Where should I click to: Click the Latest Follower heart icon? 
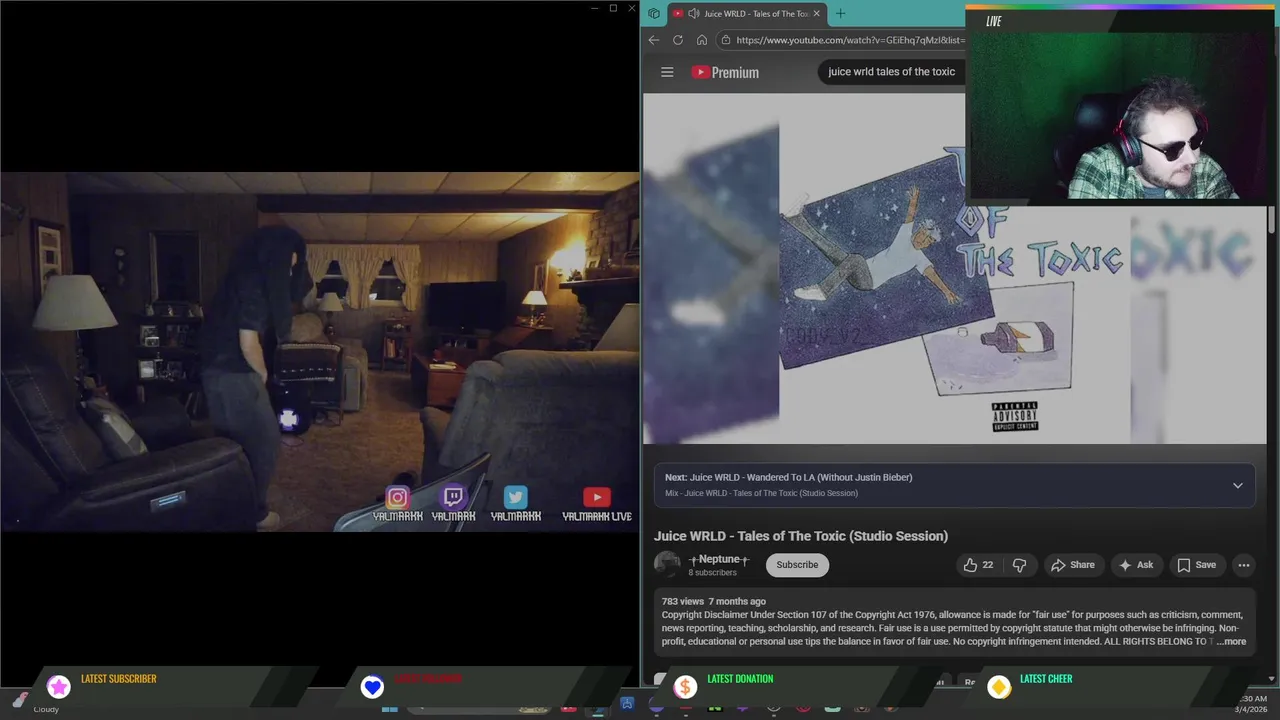tap(372, 687)
